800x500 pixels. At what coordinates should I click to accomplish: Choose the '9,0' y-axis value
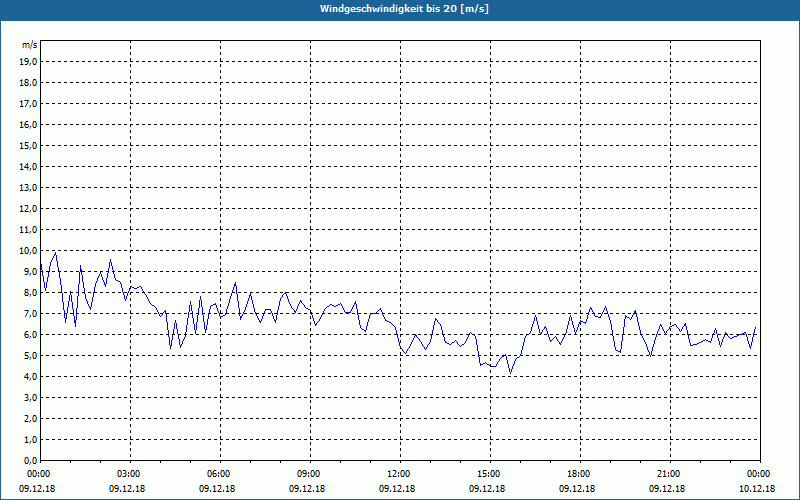pos(31,271)
